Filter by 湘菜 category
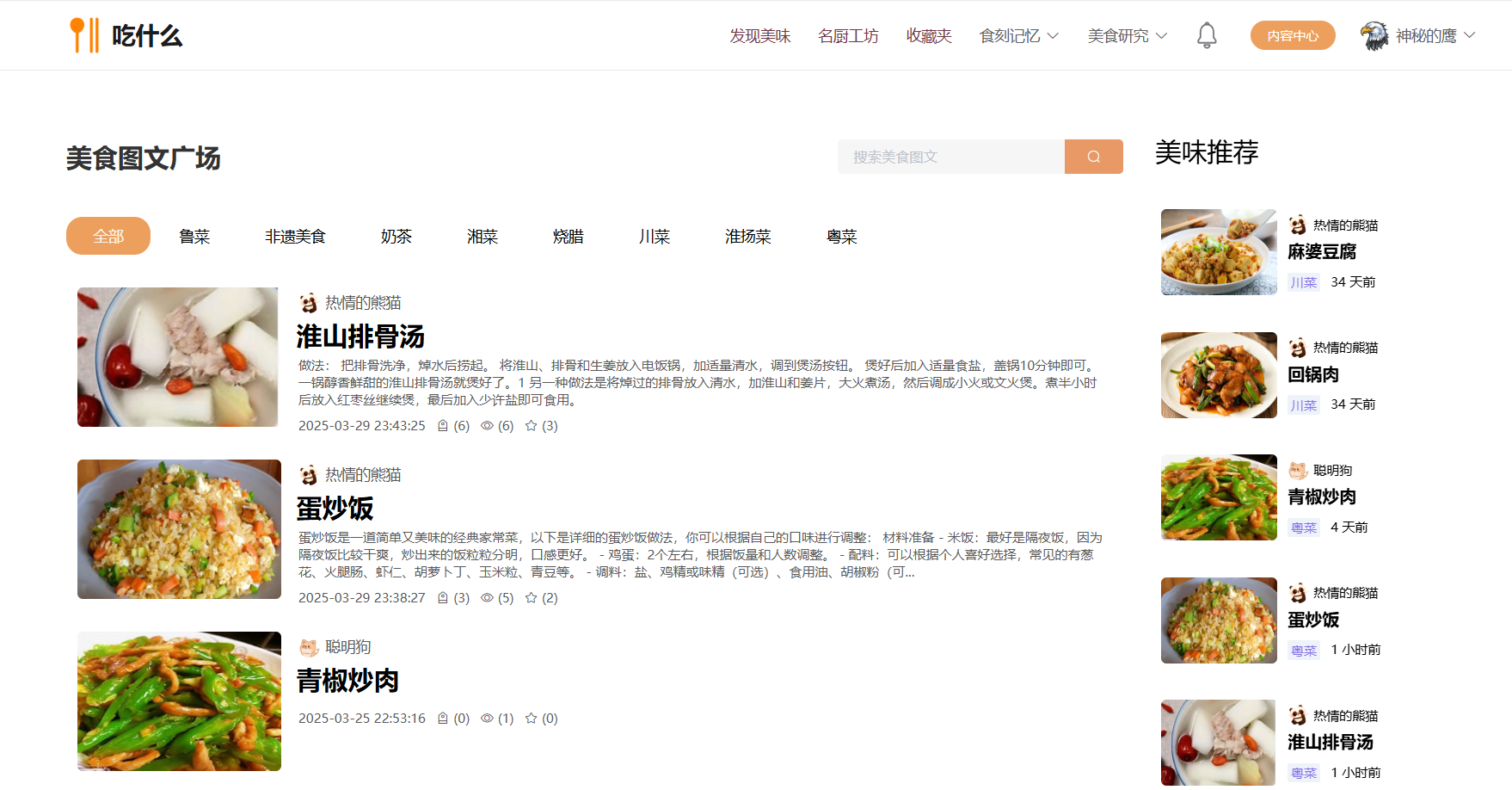Viewport: 1512px width, 790px height. click(x=482, y=237)
